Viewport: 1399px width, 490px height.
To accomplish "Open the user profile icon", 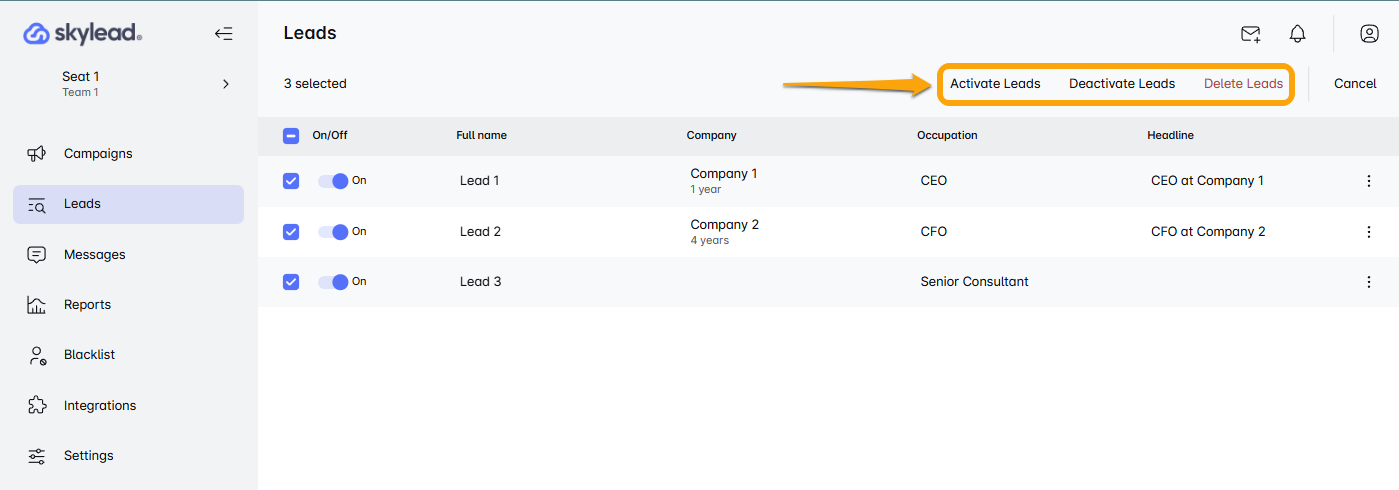I will tap(1369, 34).
